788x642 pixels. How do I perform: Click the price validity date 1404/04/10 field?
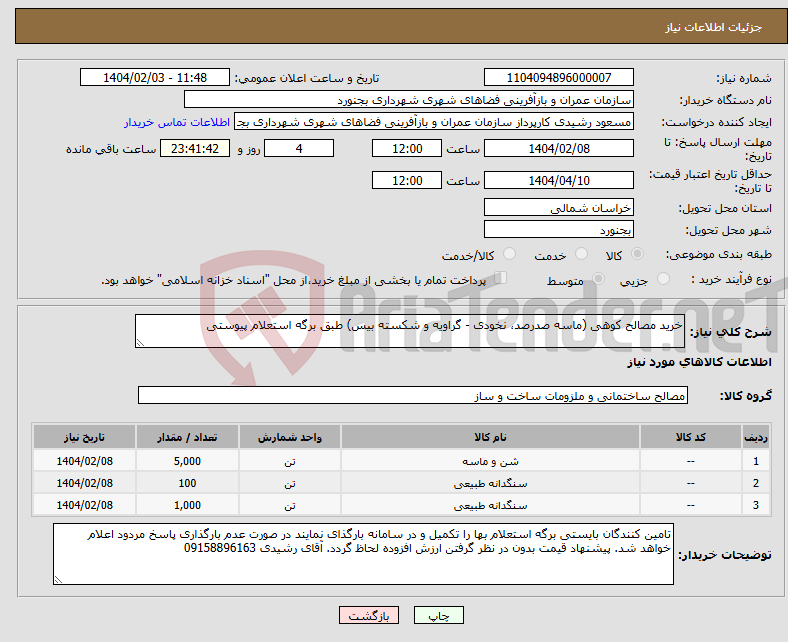pyautogui.click(x=559, y=180)
